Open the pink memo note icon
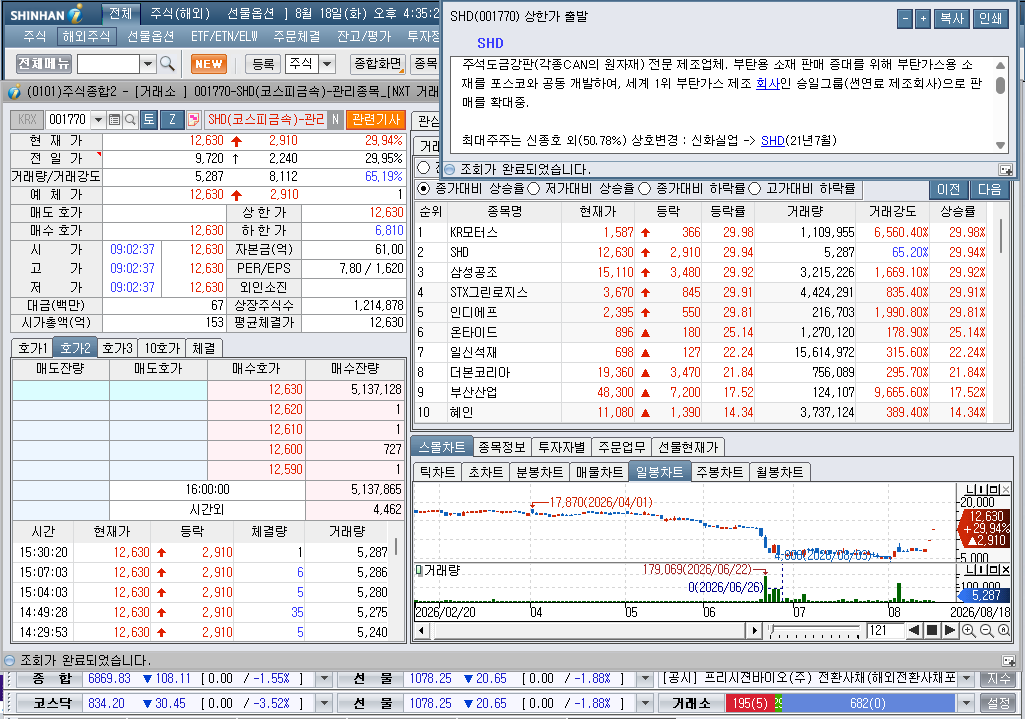Viewport: 1025px width, 719px height. [x=193, y=120]
